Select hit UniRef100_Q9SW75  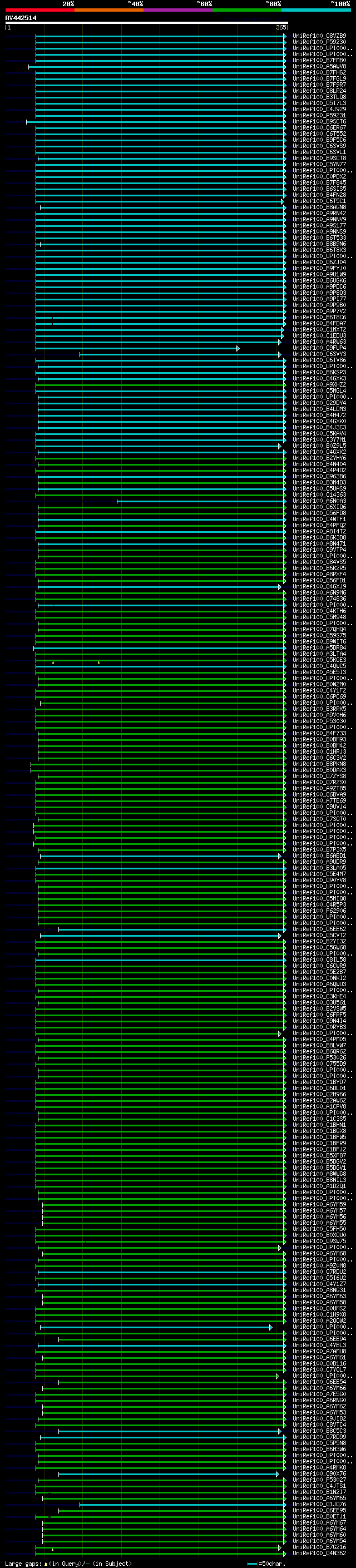(x=319, y=1241)
